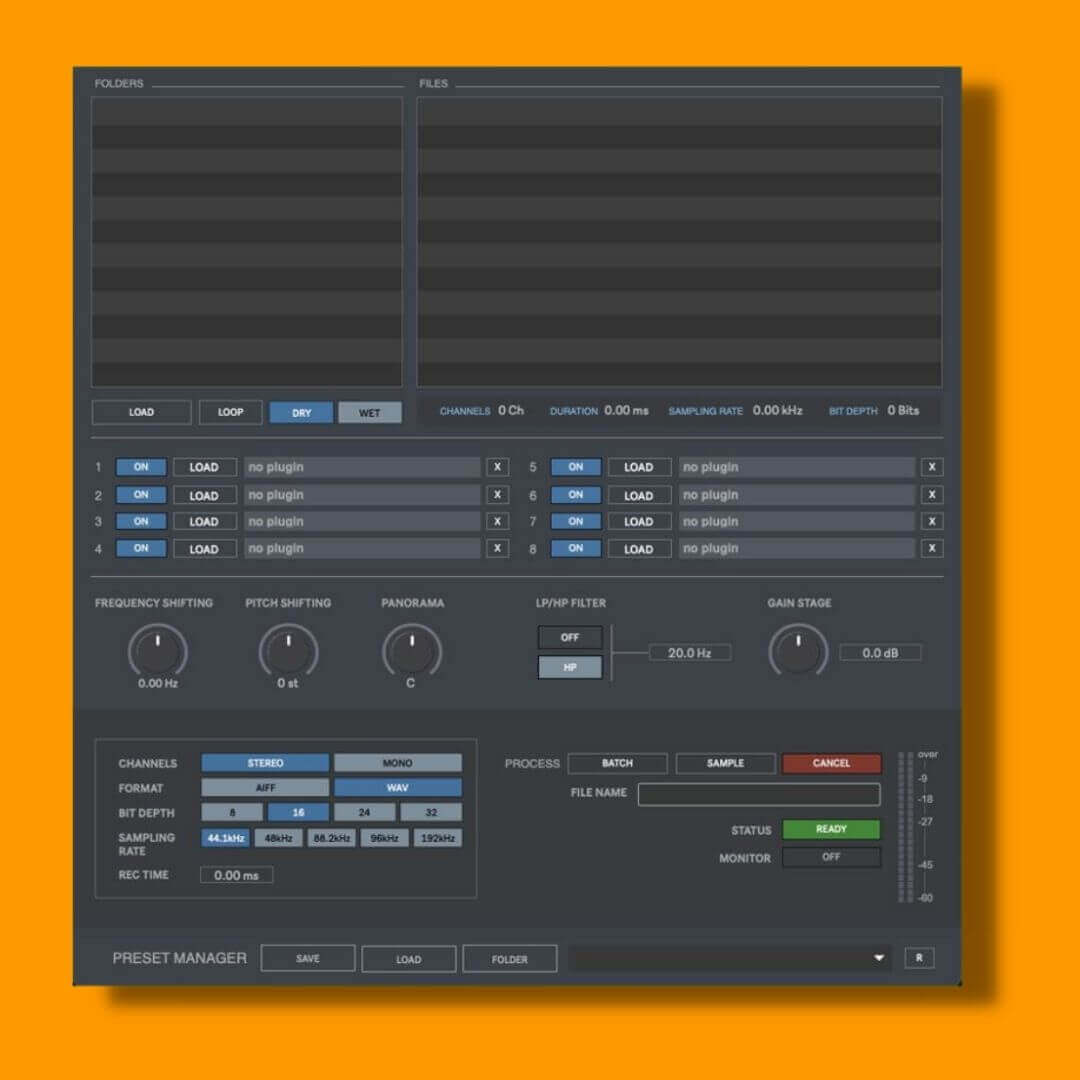Select the 192kHz sampling rate
This screenshot has height=1080, width=1080.
(x=436, y=837)
